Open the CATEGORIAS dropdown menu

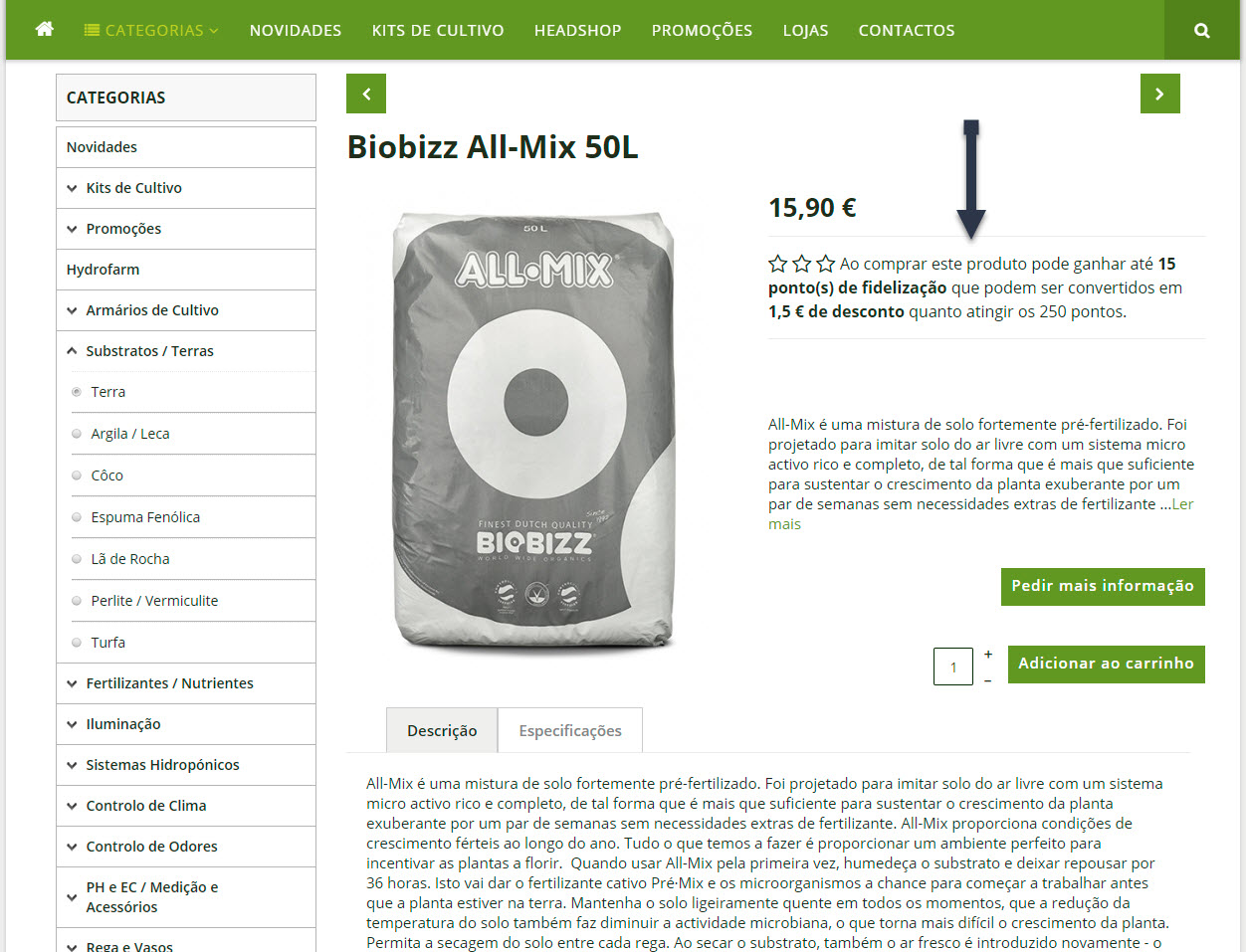coord(151,30)
